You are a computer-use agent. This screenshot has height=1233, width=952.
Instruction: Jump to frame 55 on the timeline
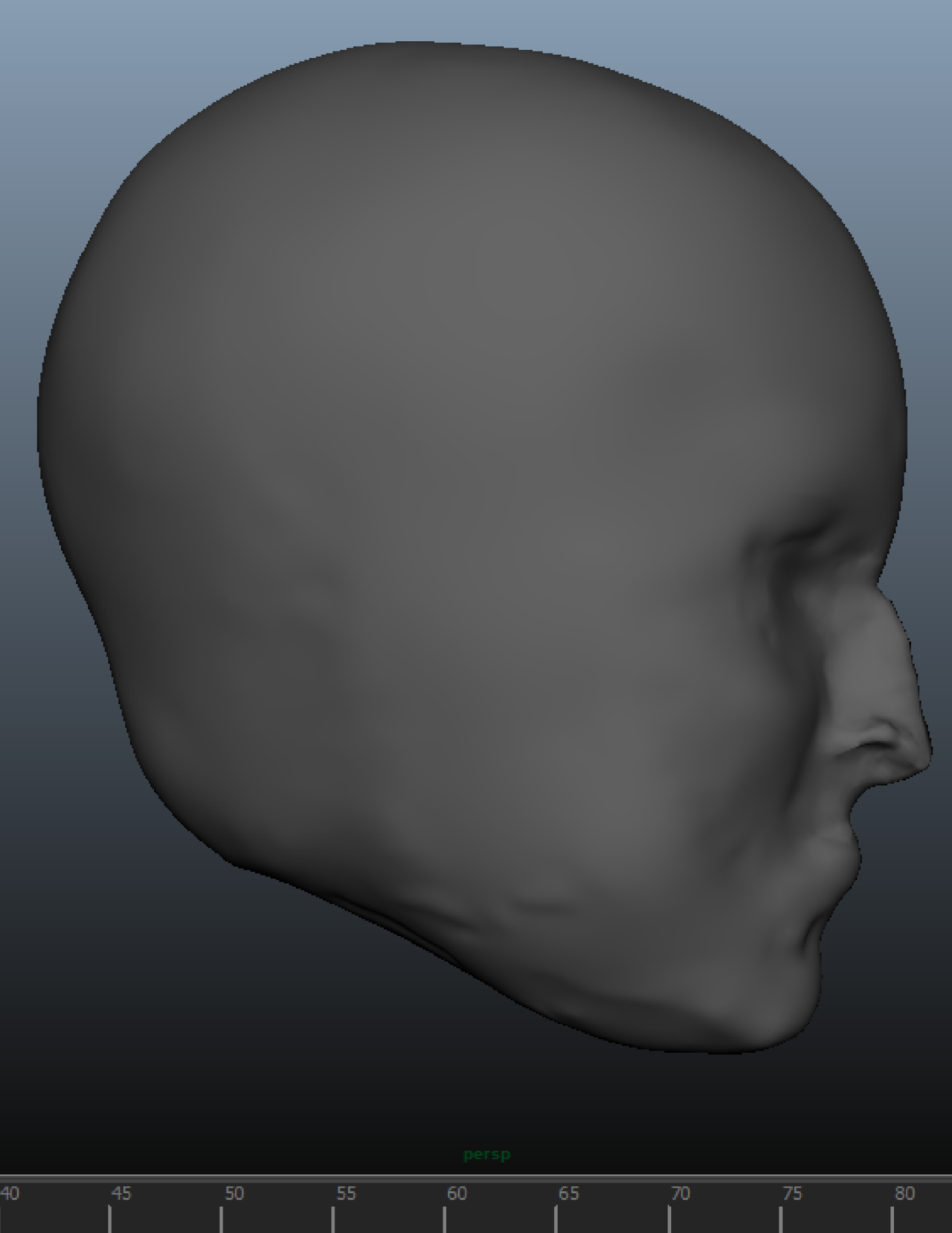pyautogui.click(x=346, y=1194)
